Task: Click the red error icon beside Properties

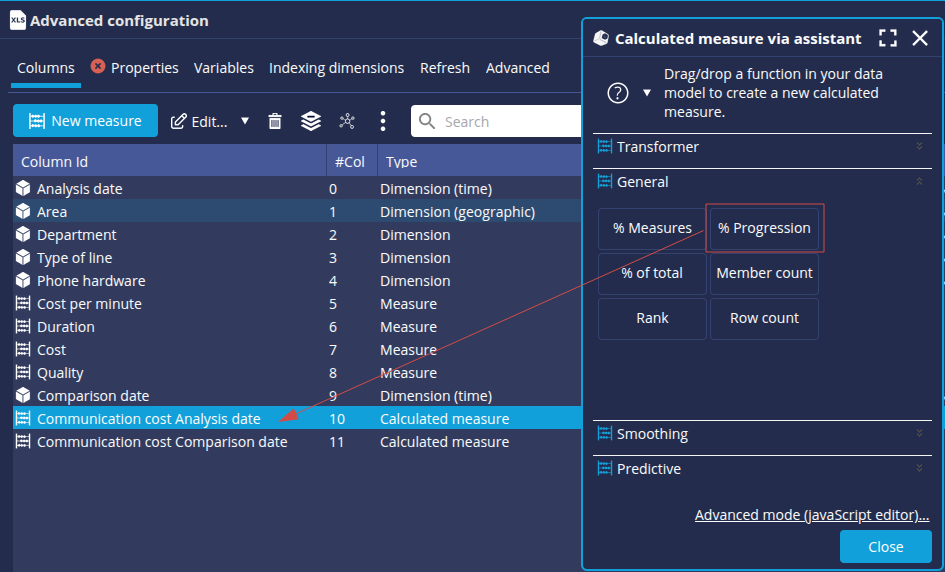Action: (x=98, y=67)
